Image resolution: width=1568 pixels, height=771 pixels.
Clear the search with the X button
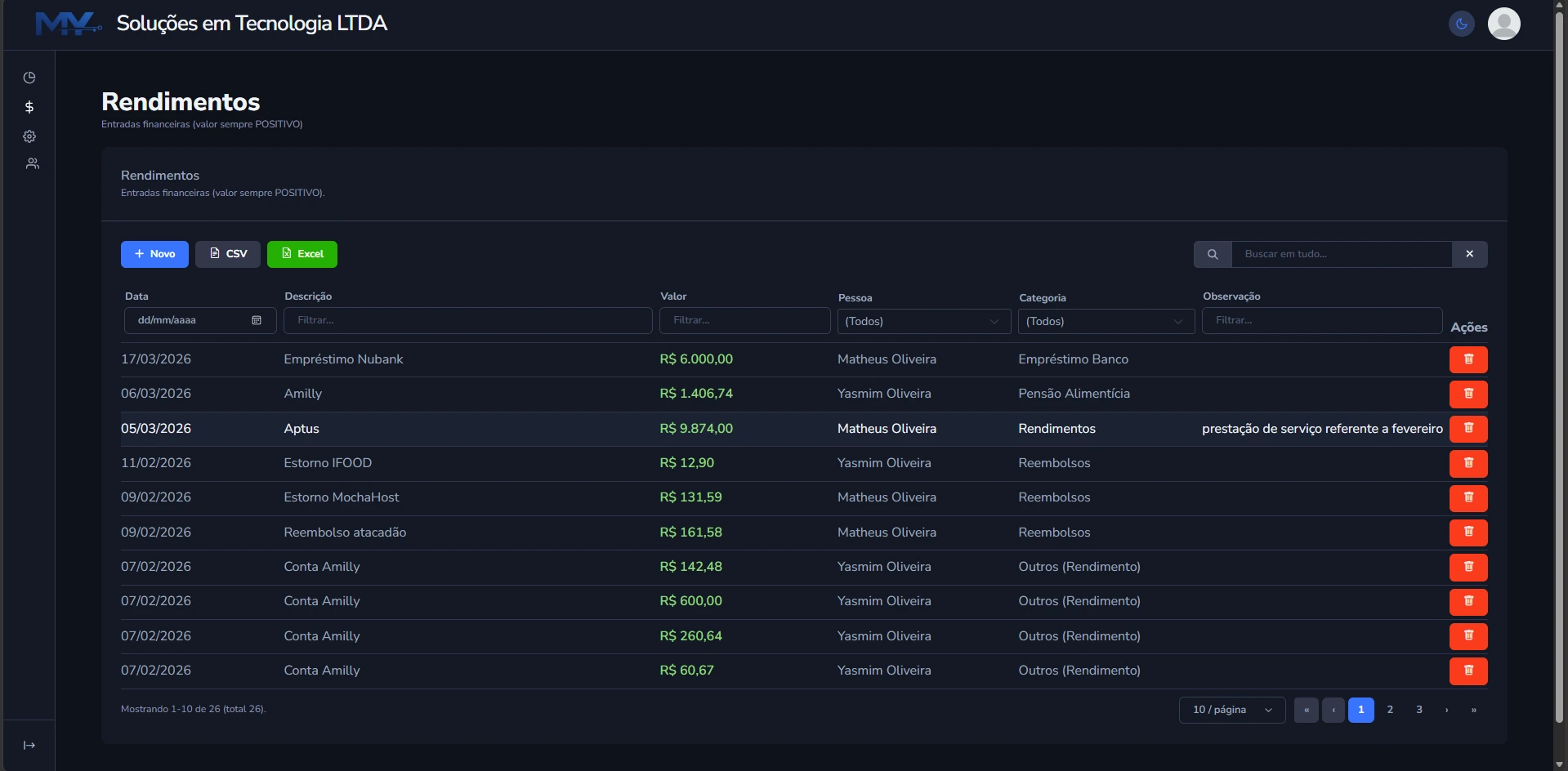pos(1470,254)
